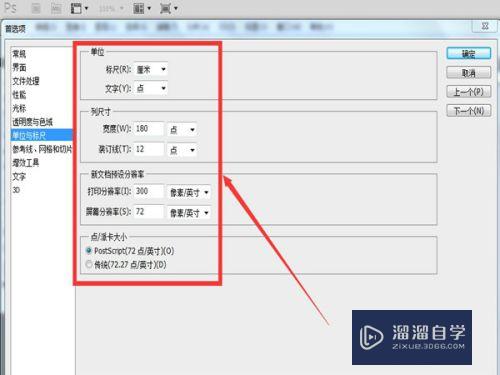The height and width of the screenshot is (375, 500).
Task: Click the 取消 button
Action: pyautogui.click(x=469, y=73)
